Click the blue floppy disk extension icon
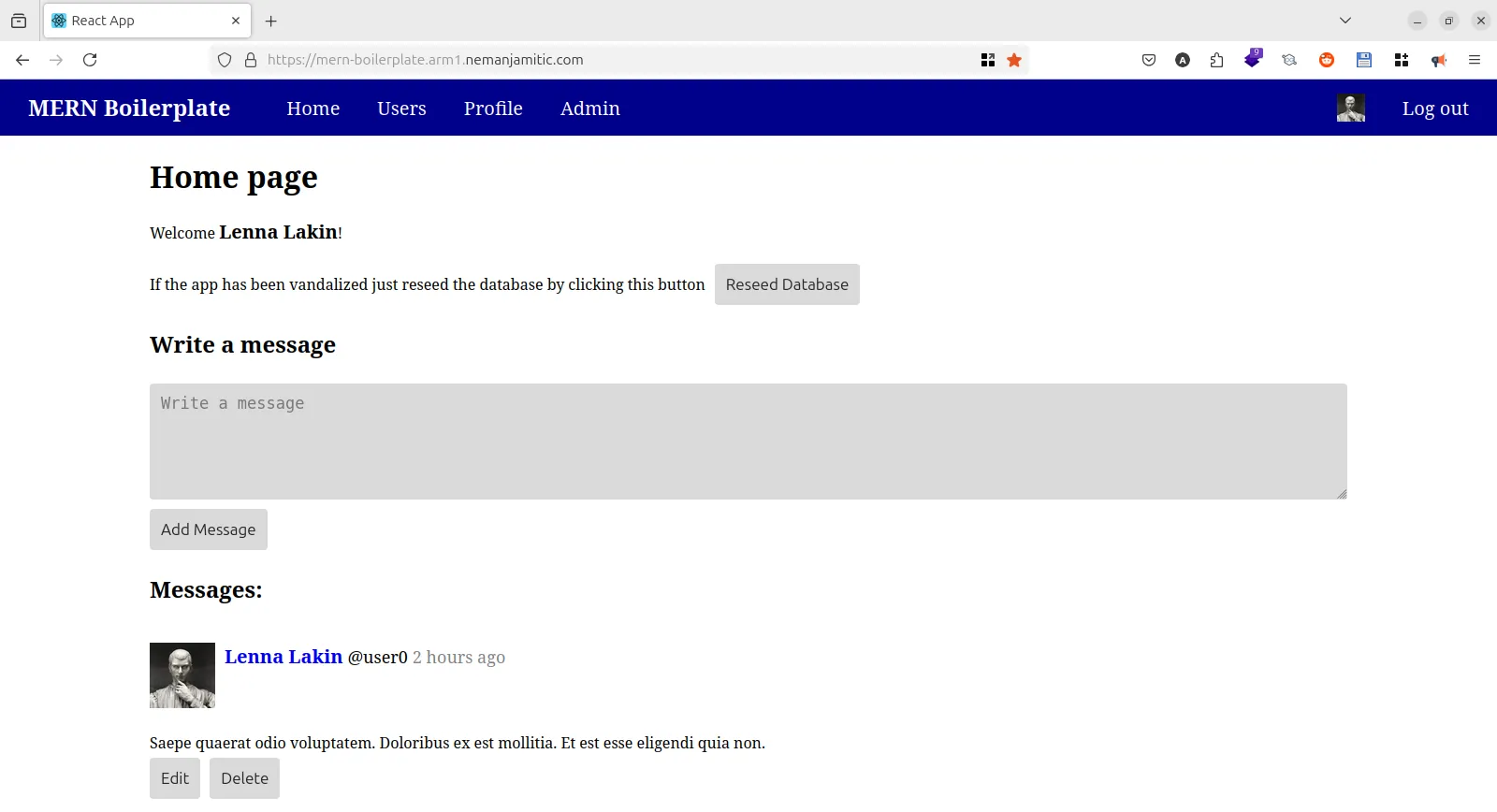Viewport: 1497px width, 812px height. (x=1364, y=60)
